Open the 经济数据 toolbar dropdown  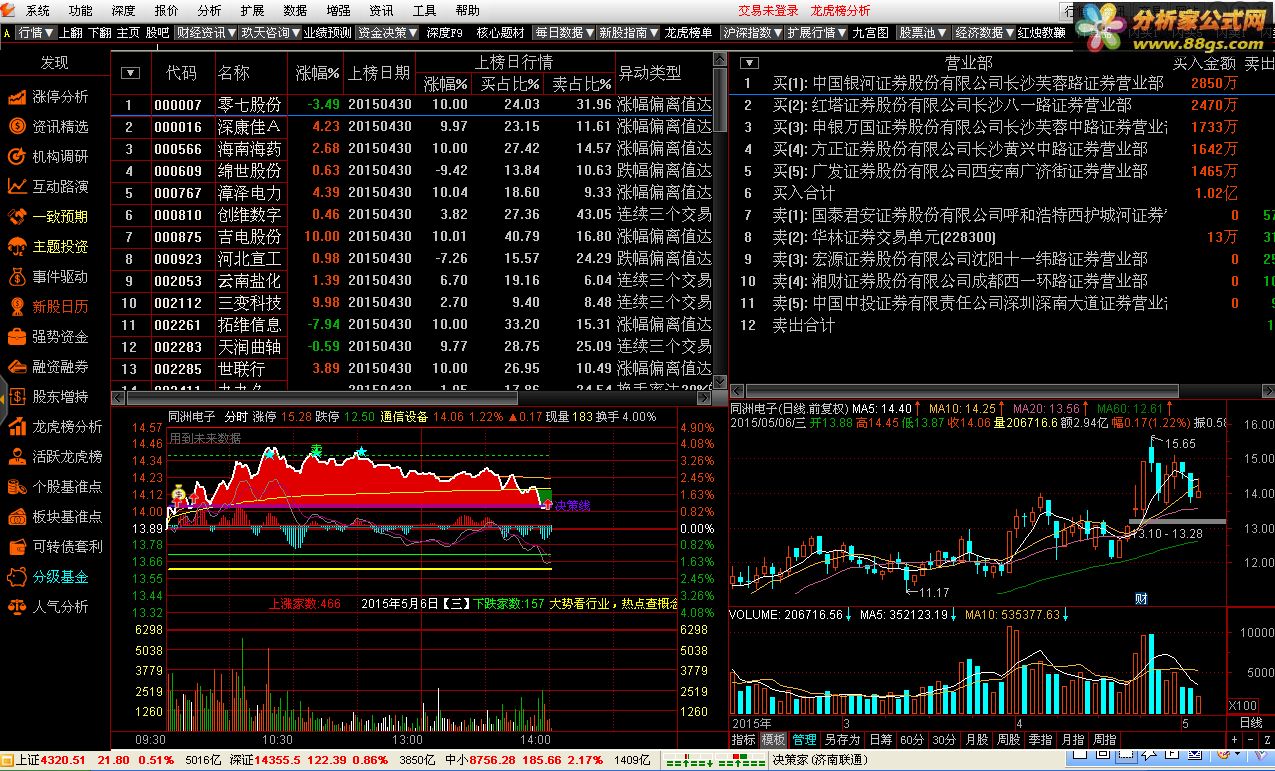click(x=983, y=32)
